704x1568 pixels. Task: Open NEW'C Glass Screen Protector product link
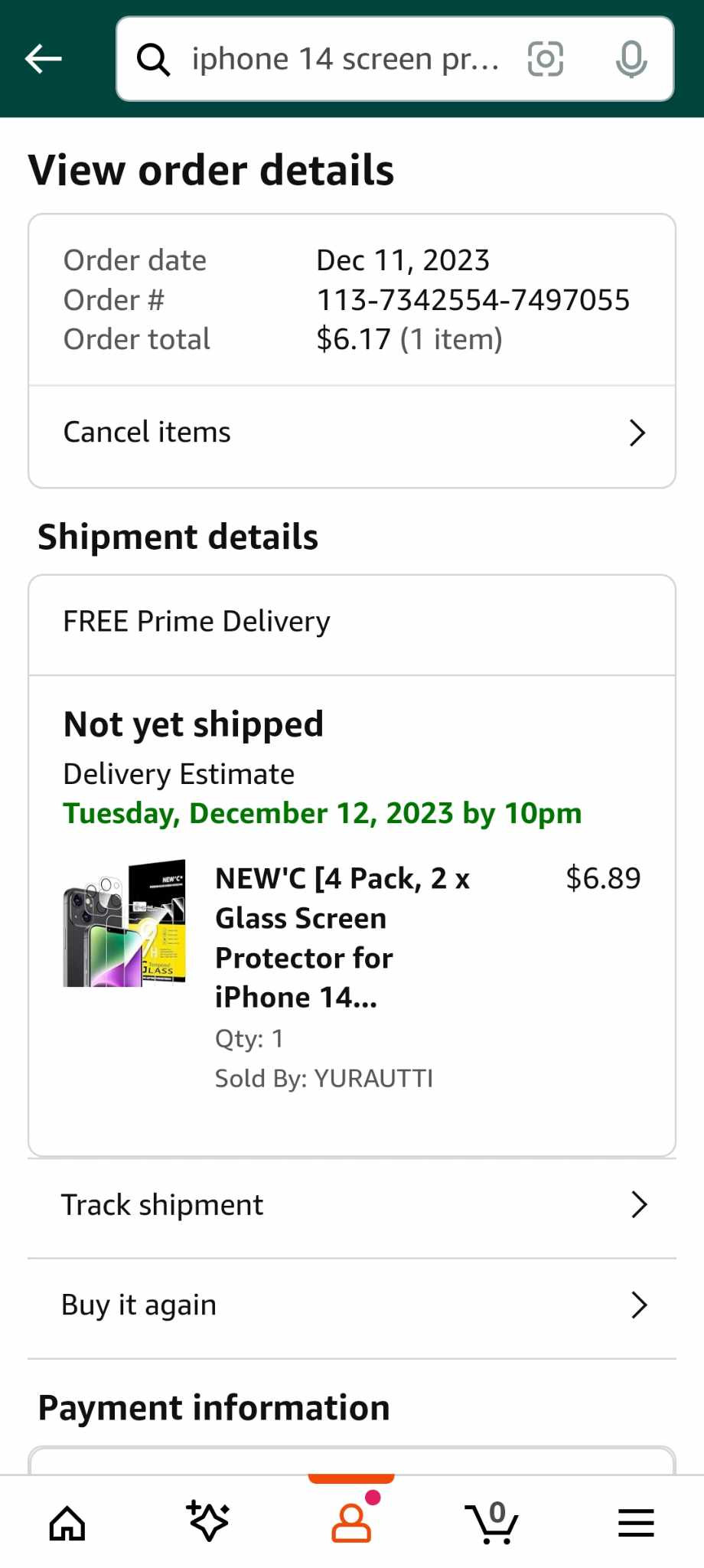pos(342,938)
